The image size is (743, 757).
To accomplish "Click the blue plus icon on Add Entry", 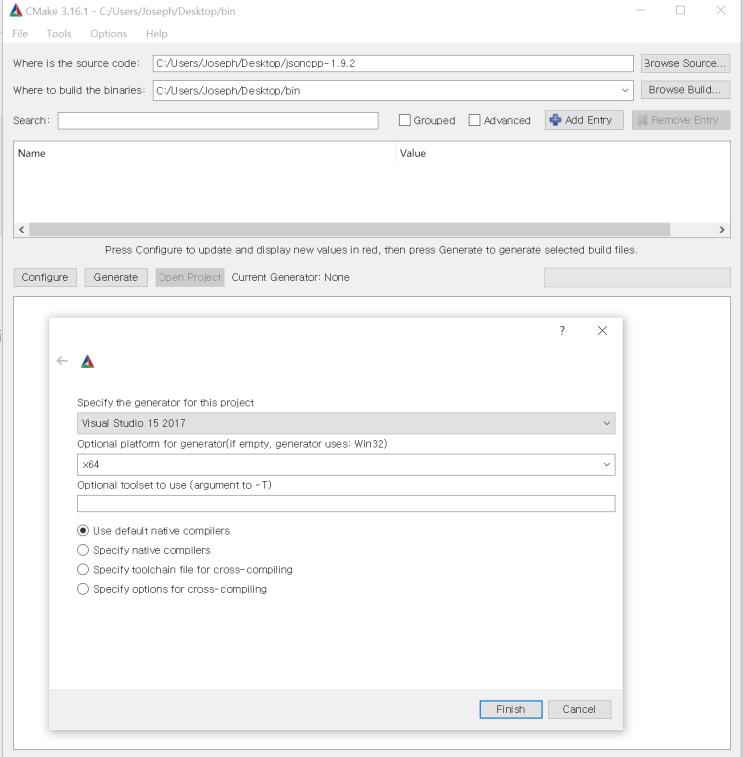I will click(555, 120).
